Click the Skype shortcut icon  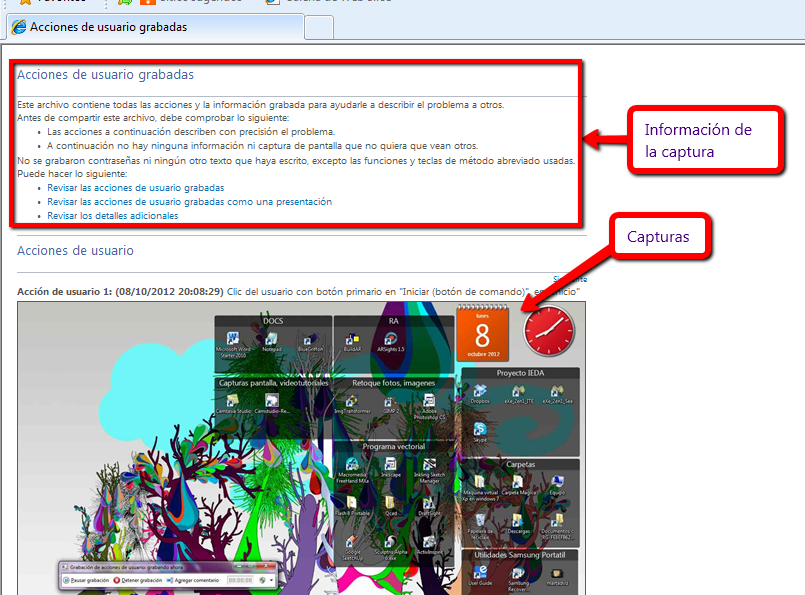point(480,429)
